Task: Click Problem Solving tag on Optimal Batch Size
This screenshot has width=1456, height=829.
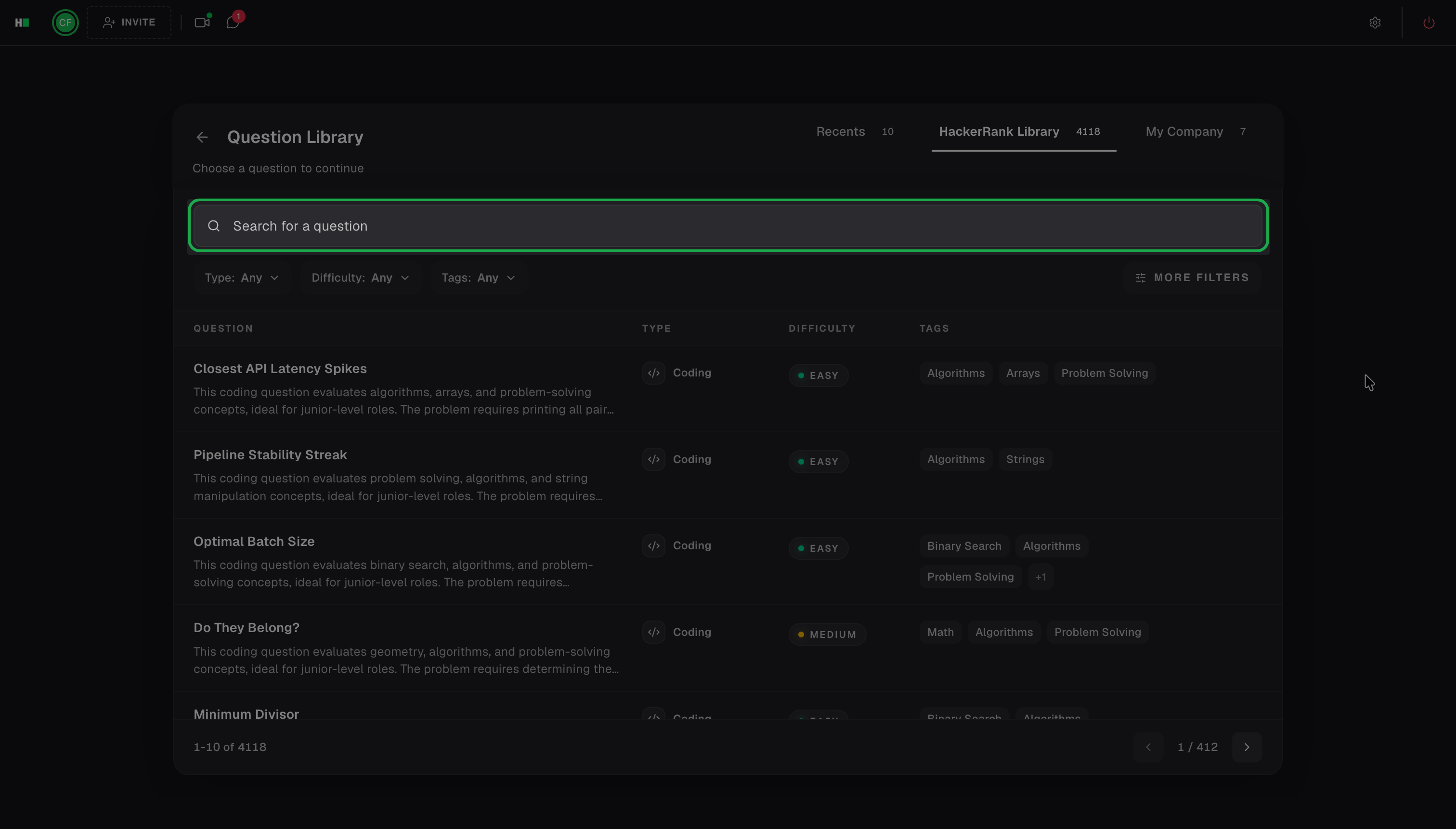Action: [x=970, y=577]
